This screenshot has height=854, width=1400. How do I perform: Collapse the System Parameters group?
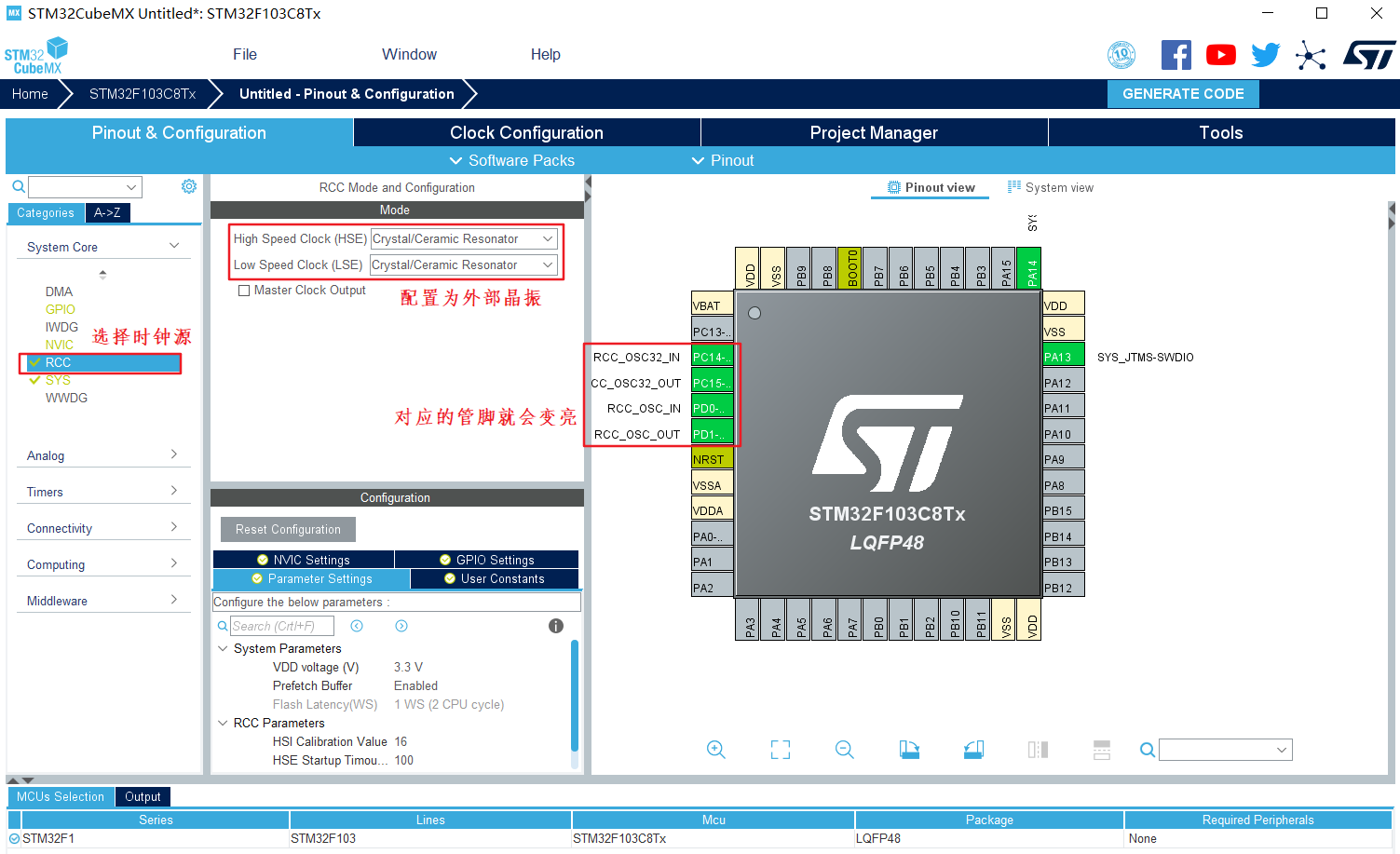point(223,648)
